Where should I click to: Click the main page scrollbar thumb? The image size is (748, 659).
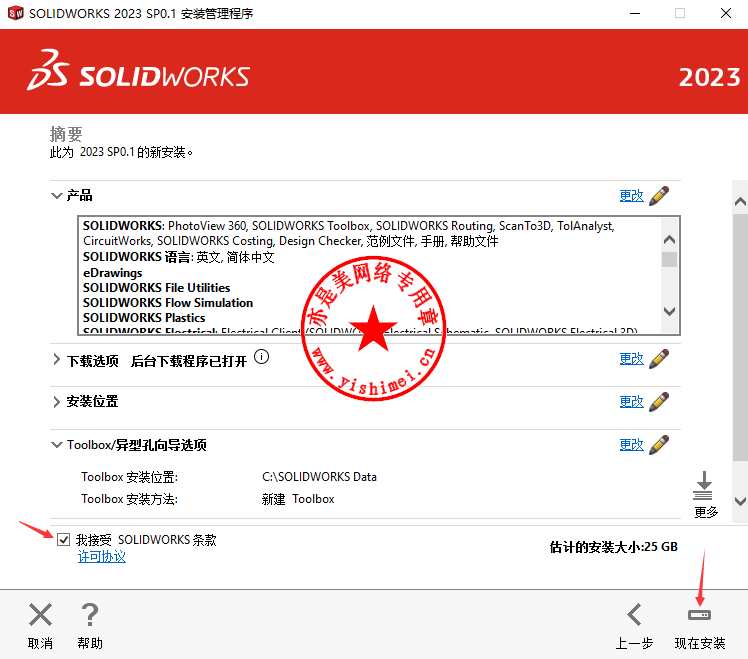click(x=740, y=337)
